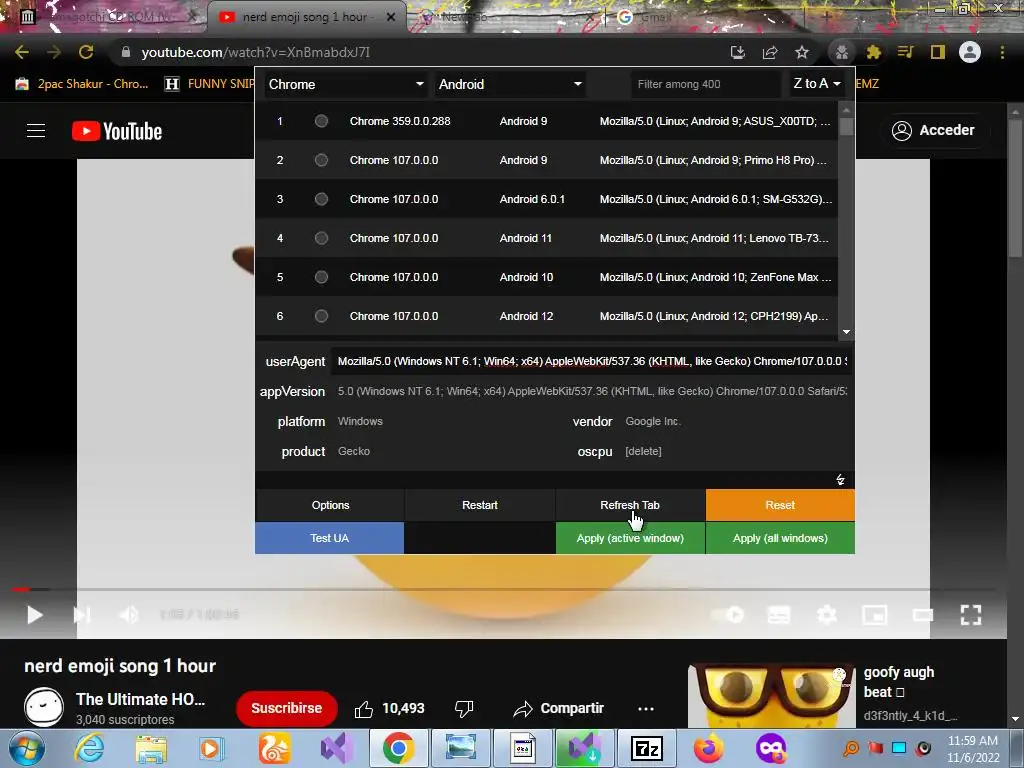Image resolution: width=1024 pixels, height=768 pixels.
Task: Open the YouTube hamburger guide menu
Action: (x=36, y=131)
